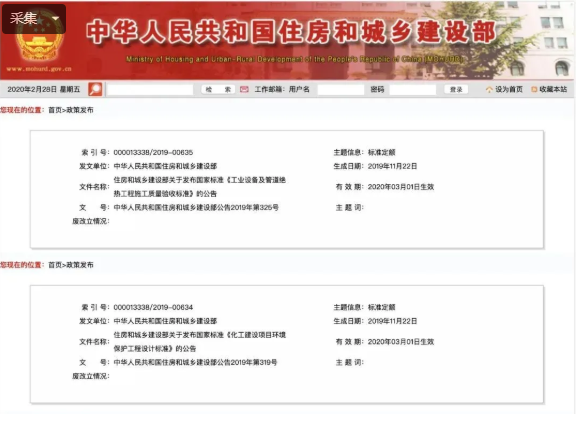Image resolution: width=579 pixels, height=427 pixels.
Task: Click the work mailbox envelope icon
Action: (x=244, y=89)
